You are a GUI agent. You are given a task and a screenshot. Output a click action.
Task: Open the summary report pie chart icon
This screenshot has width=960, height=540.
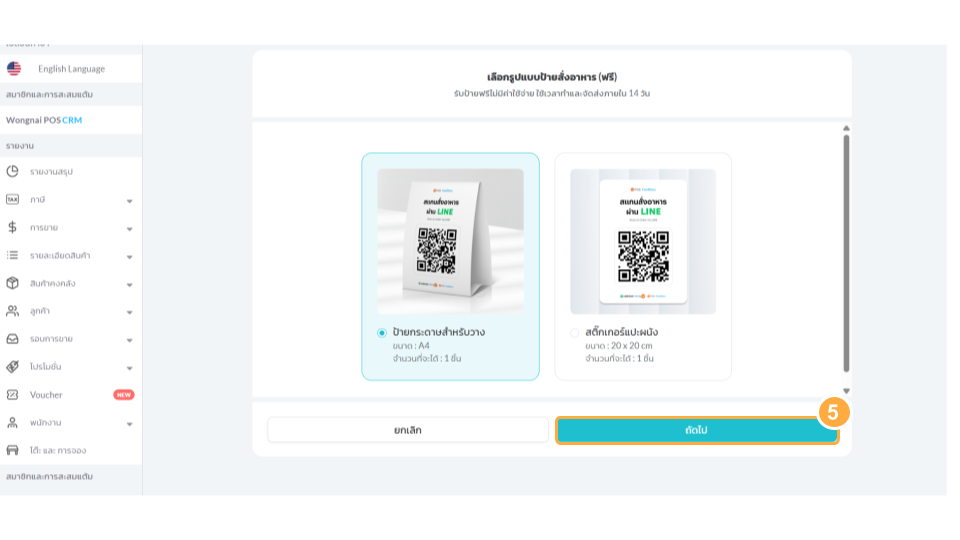coord(12,171)
